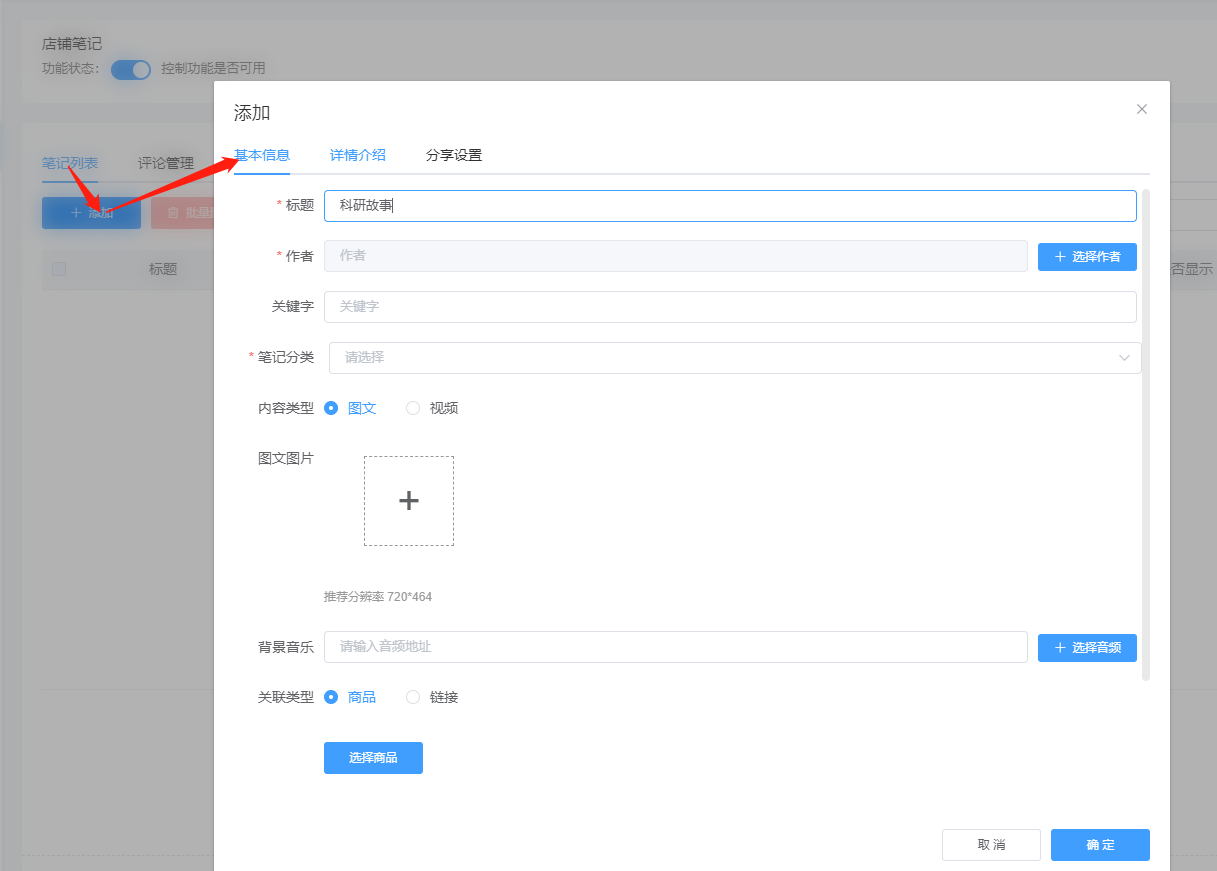Select the 视频 content type radio
The width and height of the screenshot is (1217, 871).
click(x=413, y=408)
